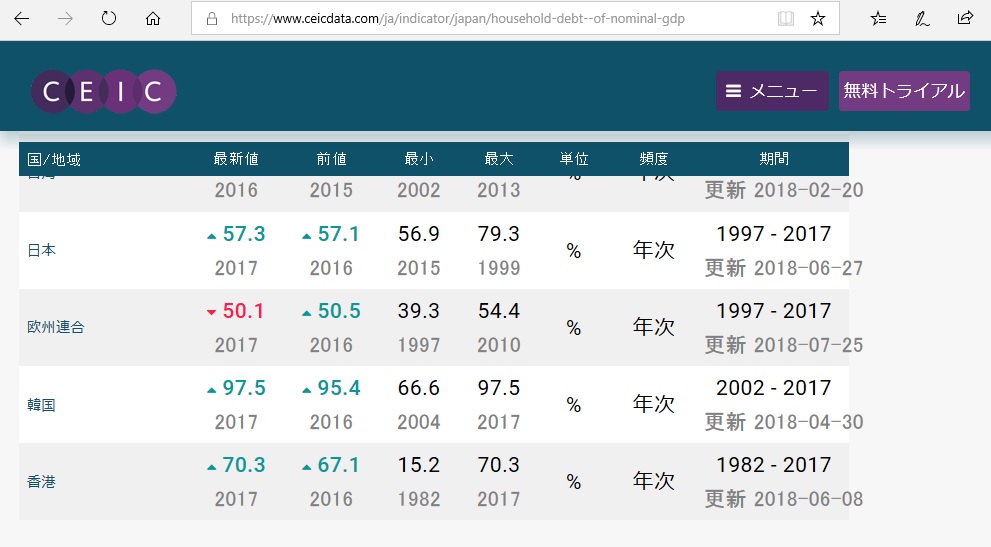This screenshot has width=991, height=547.
Task: Reload the page with refresh icon
Action: click(109, 18)
